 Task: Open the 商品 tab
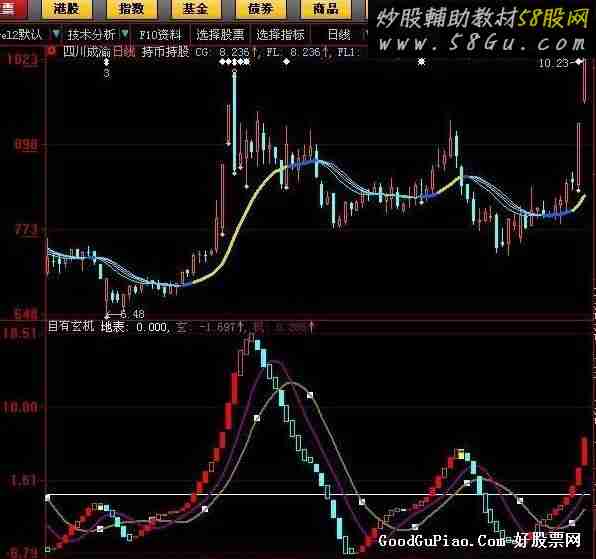coord(325,8)
